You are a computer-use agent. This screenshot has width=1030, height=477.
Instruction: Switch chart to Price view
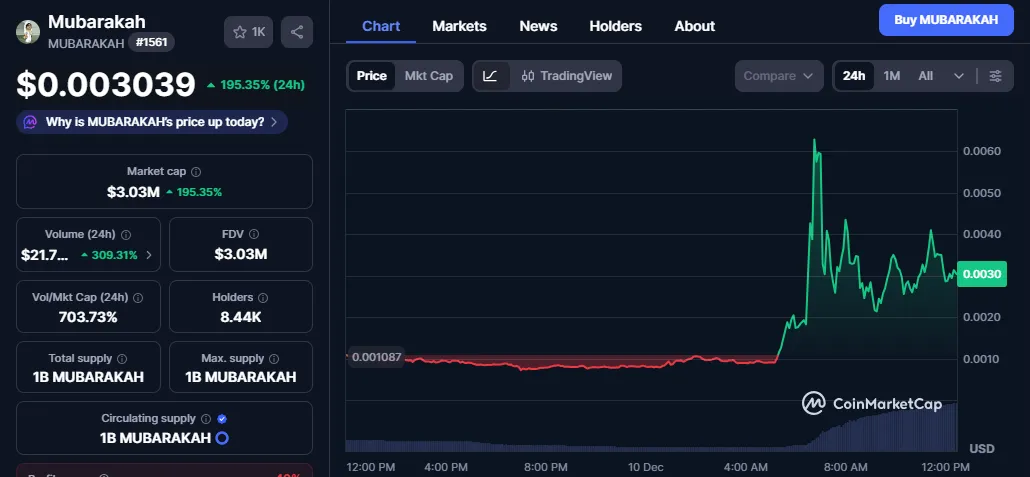click(371, 76)
